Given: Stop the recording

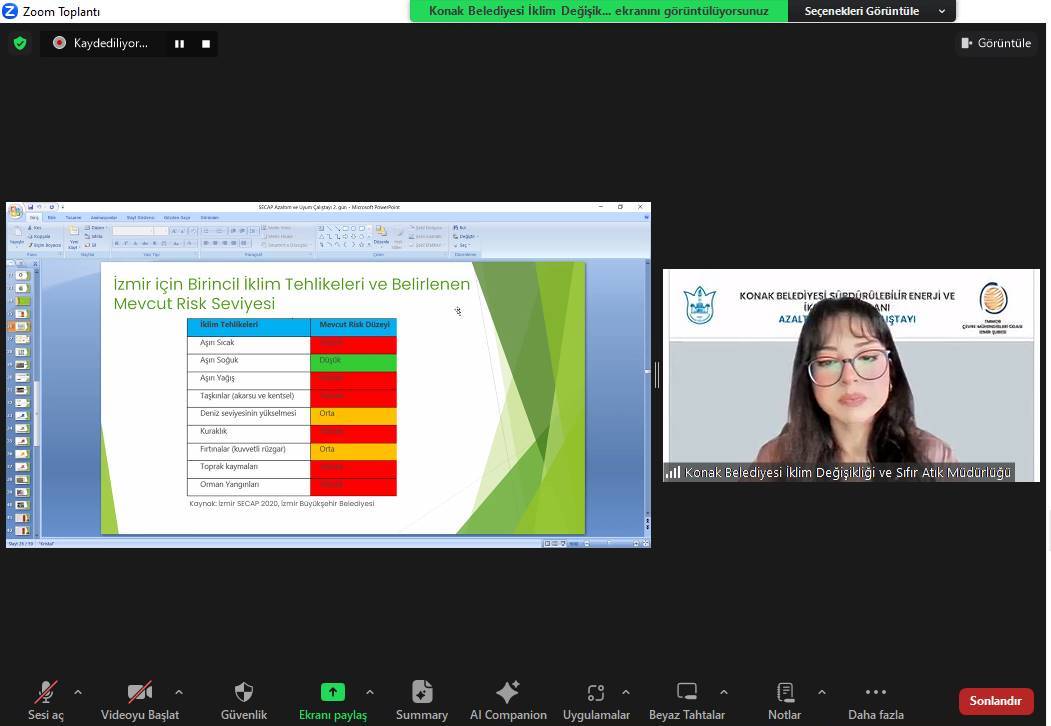Looking at the screenshot, I should tap(206, 44).
